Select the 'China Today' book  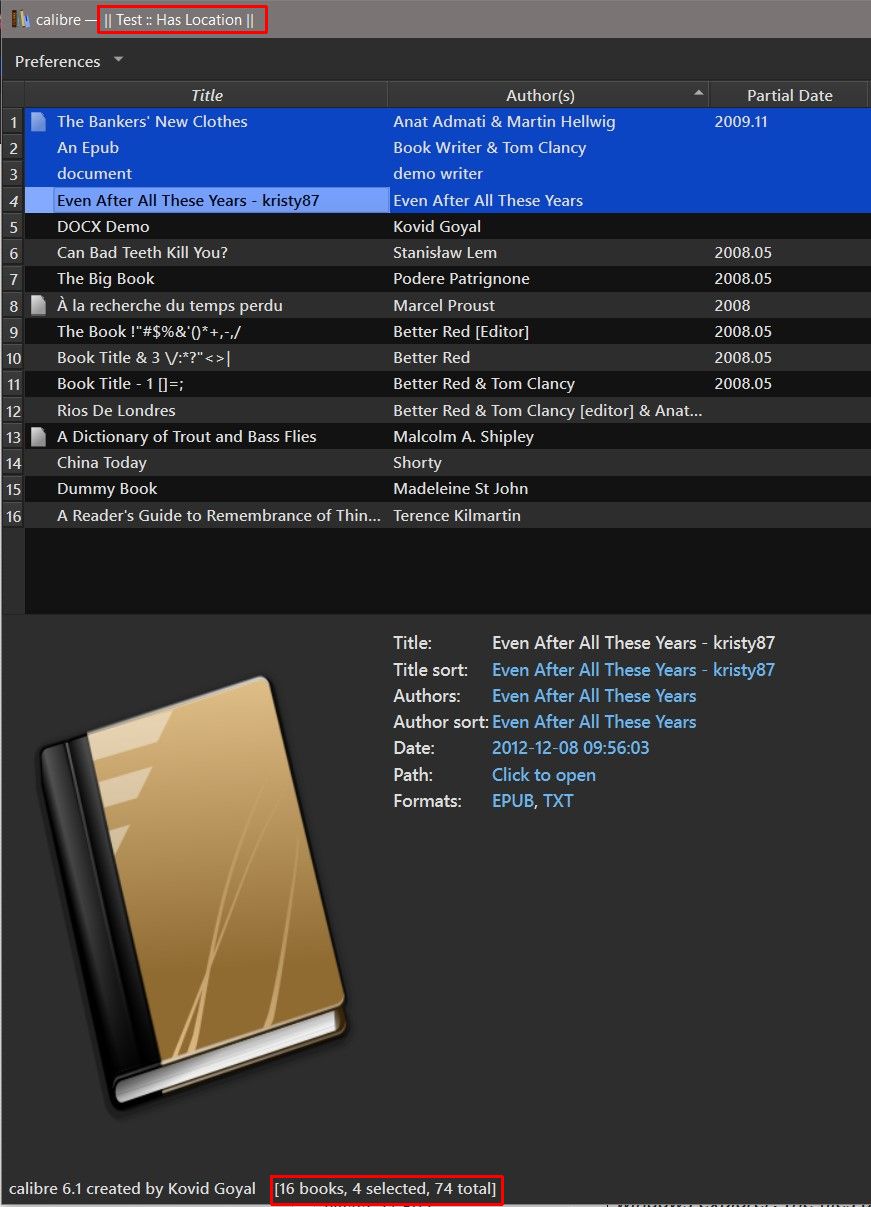102,463
